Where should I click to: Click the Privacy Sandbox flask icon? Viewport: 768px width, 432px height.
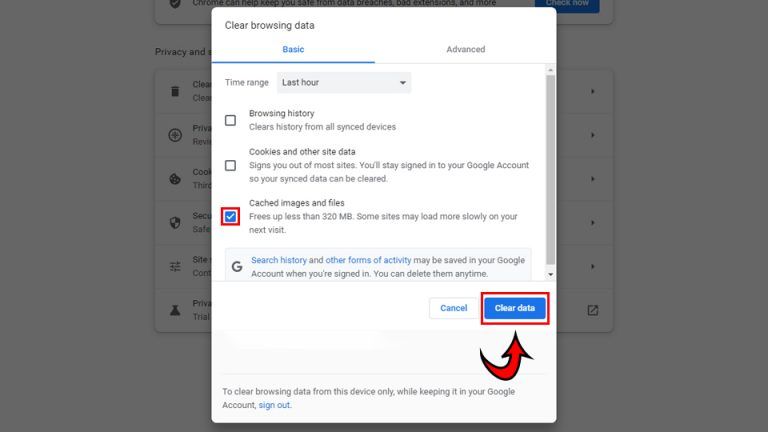coord(175,310)
